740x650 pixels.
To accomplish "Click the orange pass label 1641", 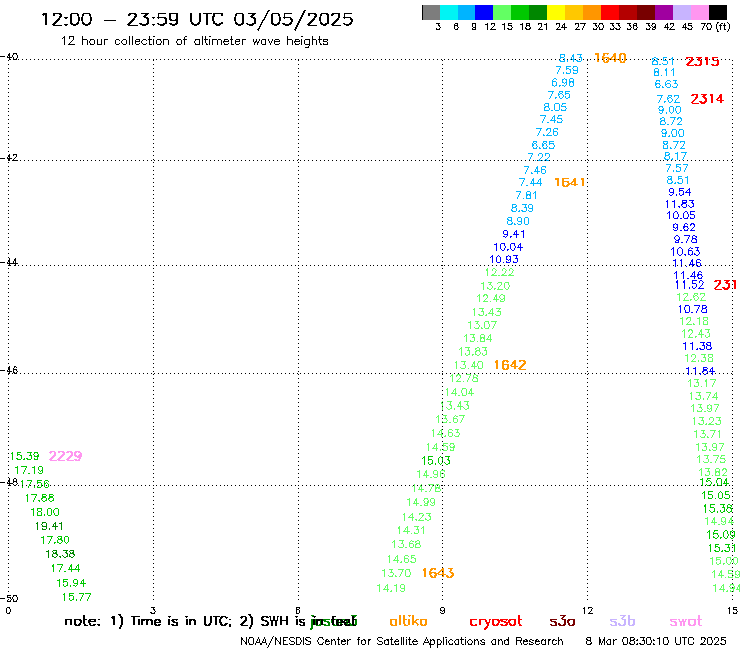I will click(570, 182).
